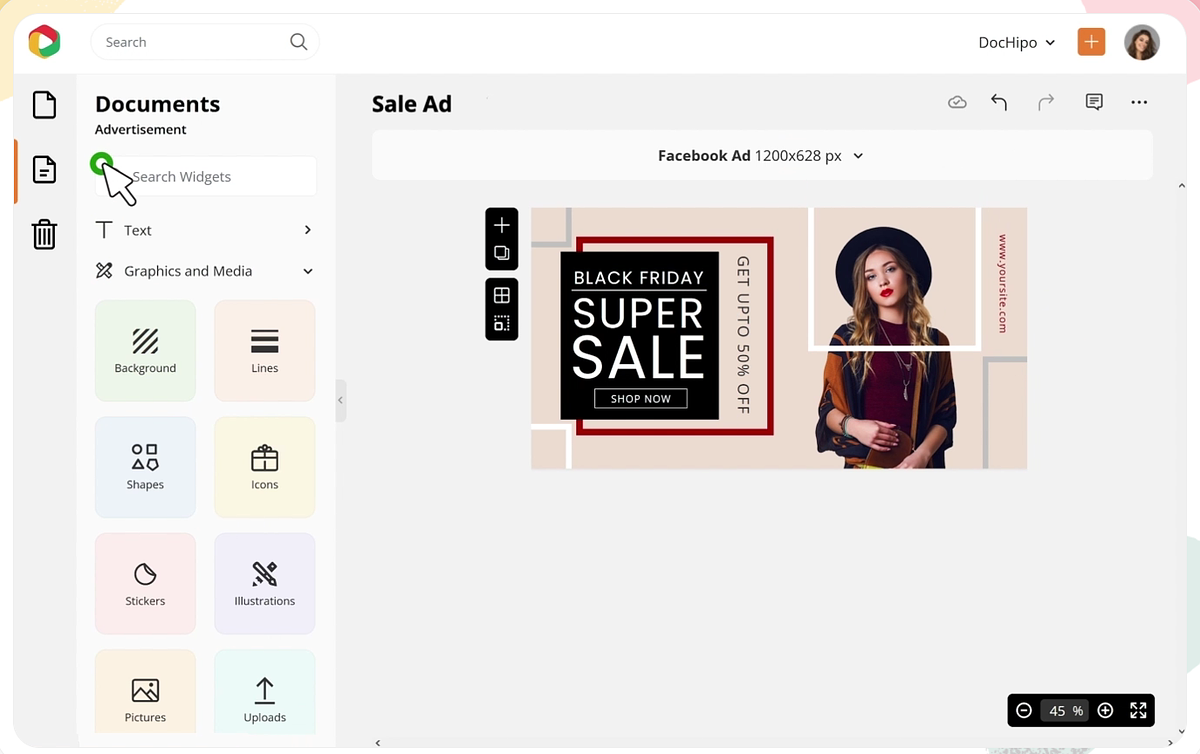The height and width of the screenshot is (754, 1200).
Task: Zoom out with the minus icon
Action: click(1024, 710)
